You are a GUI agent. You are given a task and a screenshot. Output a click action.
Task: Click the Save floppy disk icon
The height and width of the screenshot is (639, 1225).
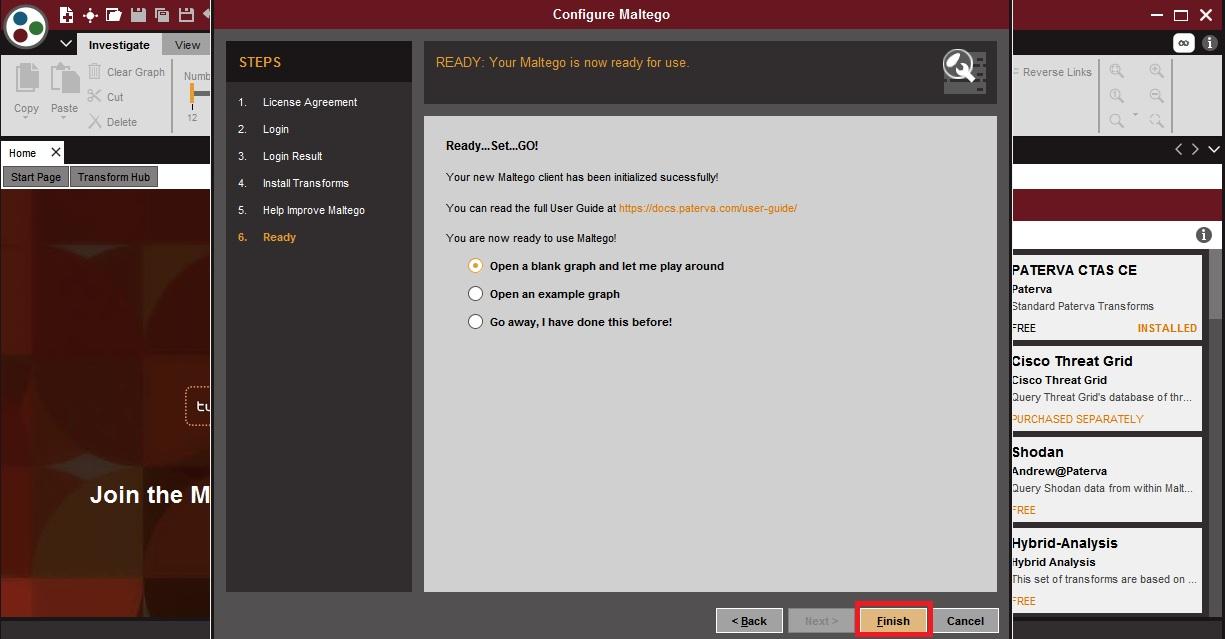[138, 15]
